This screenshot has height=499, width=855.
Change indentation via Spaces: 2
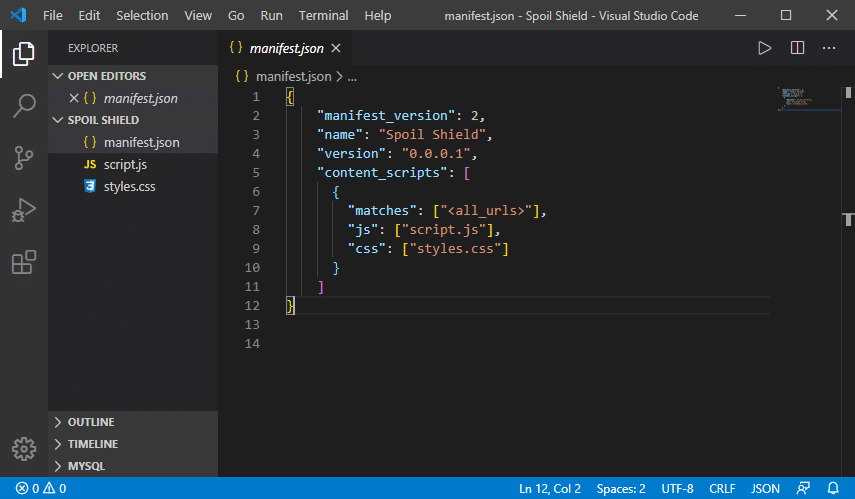click(621, 488)
